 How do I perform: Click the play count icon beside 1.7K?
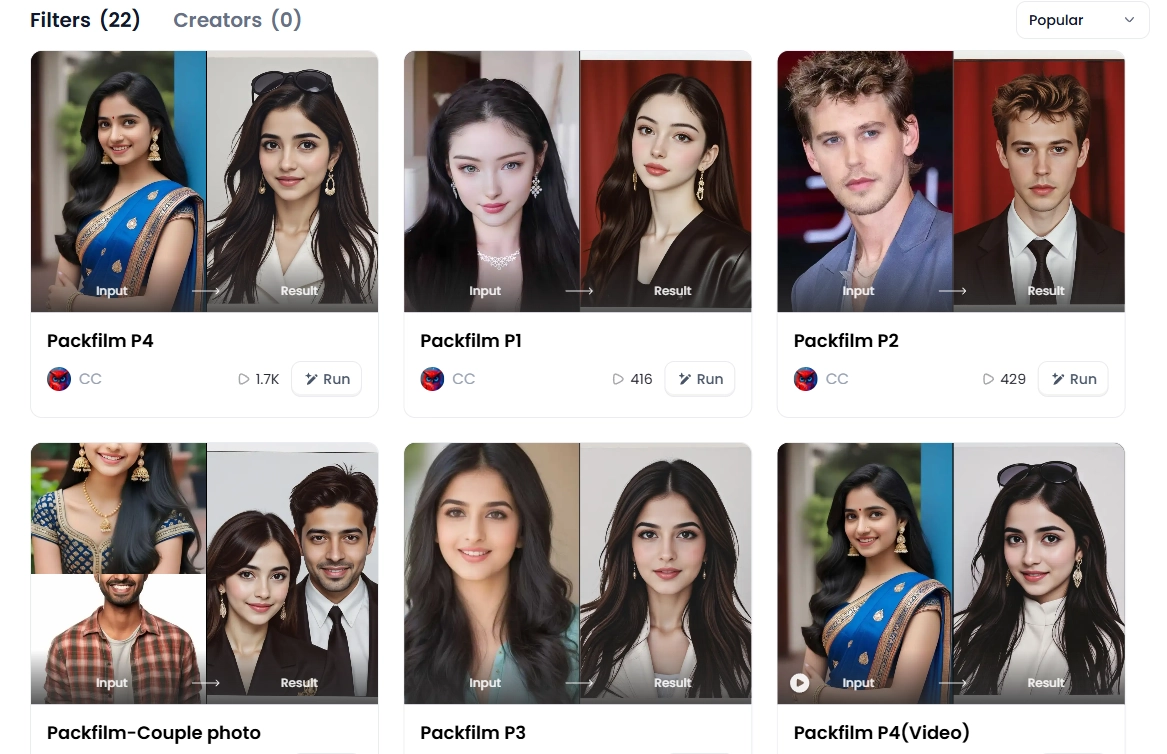(243, 379)
